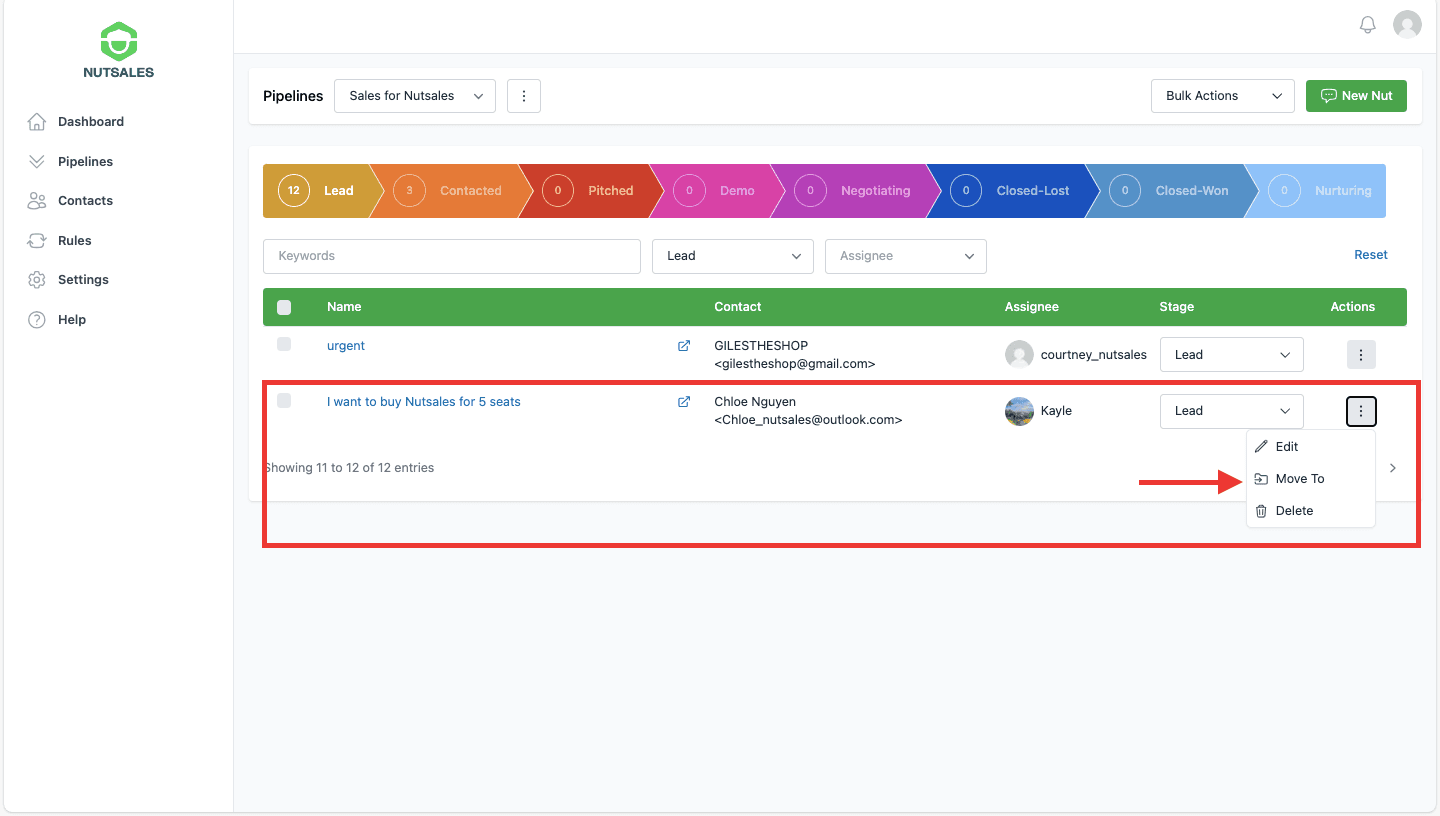The height and width of the screenshot is (816, 1440).
Task: Select the orange Contacted stage chevron
Action: 455,191
